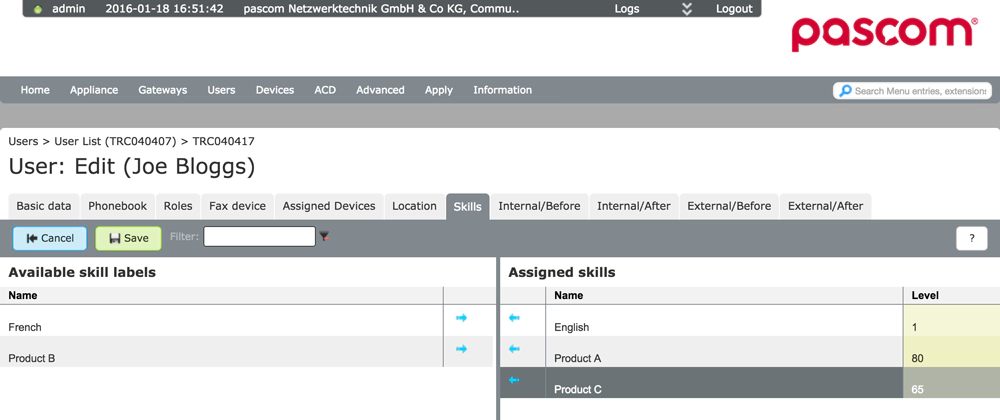Assign French skill using right arrow
1000x420 pixels.
point(461,318)
